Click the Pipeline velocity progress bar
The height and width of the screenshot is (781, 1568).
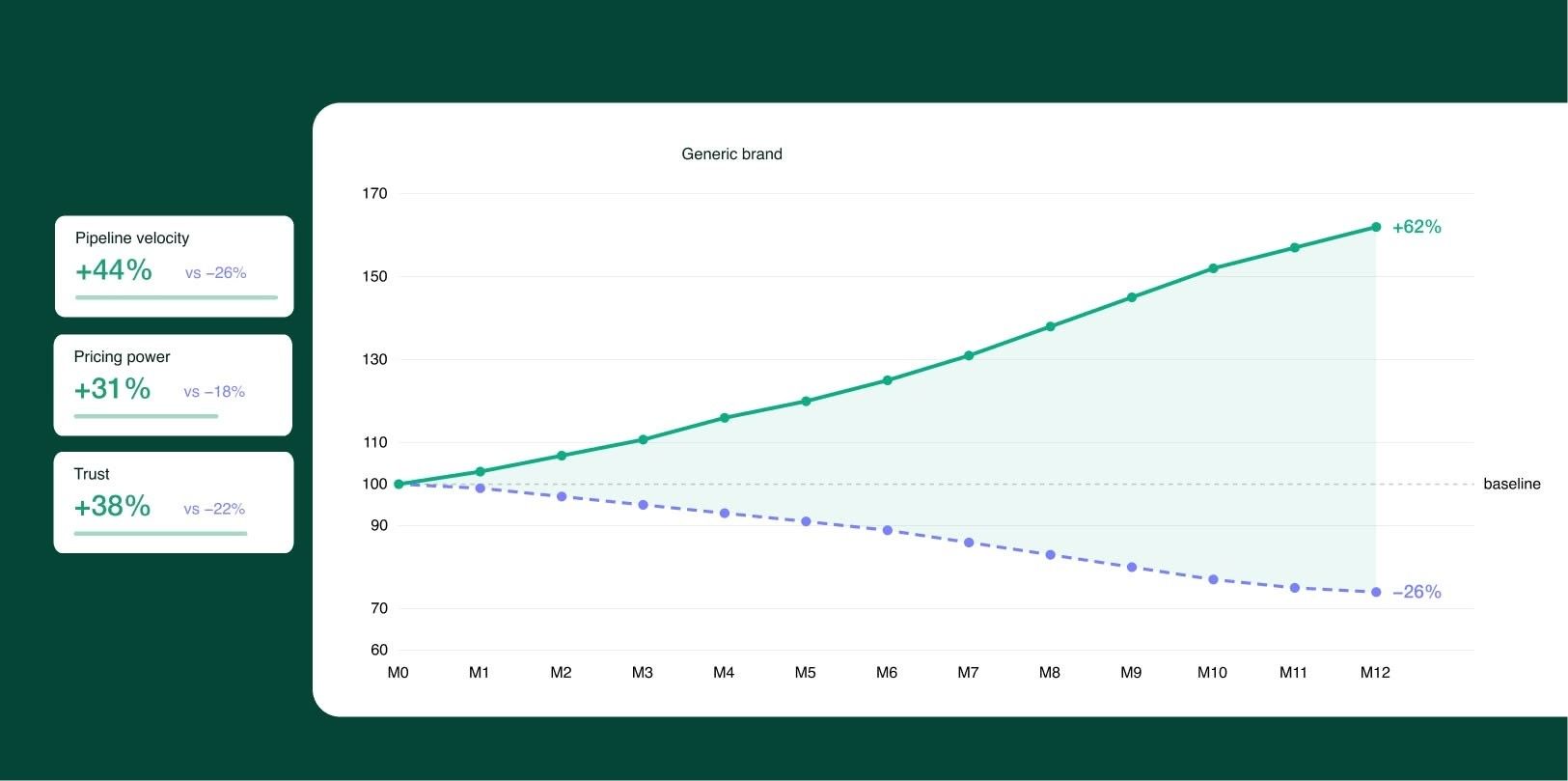pos(177,297)
